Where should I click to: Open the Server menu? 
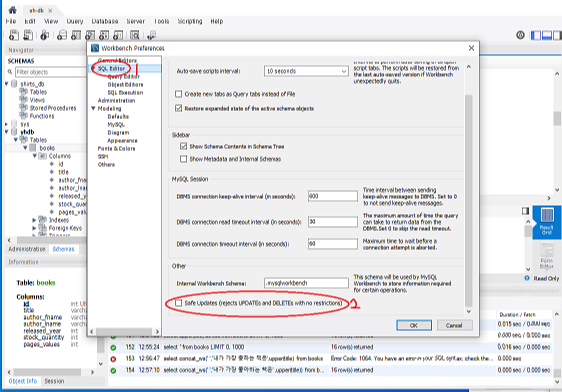click(x=135, y=21)
